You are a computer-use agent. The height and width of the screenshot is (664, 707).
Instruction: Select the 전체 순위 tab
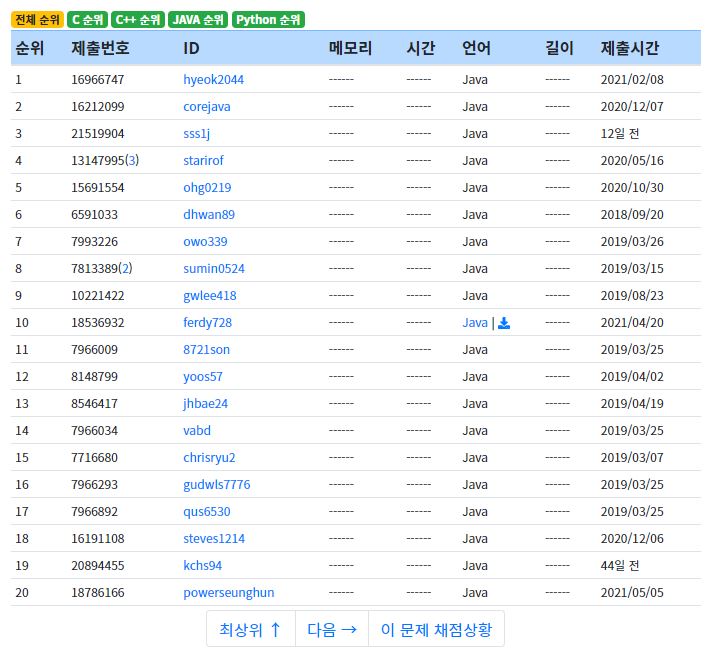coord(37,19)
